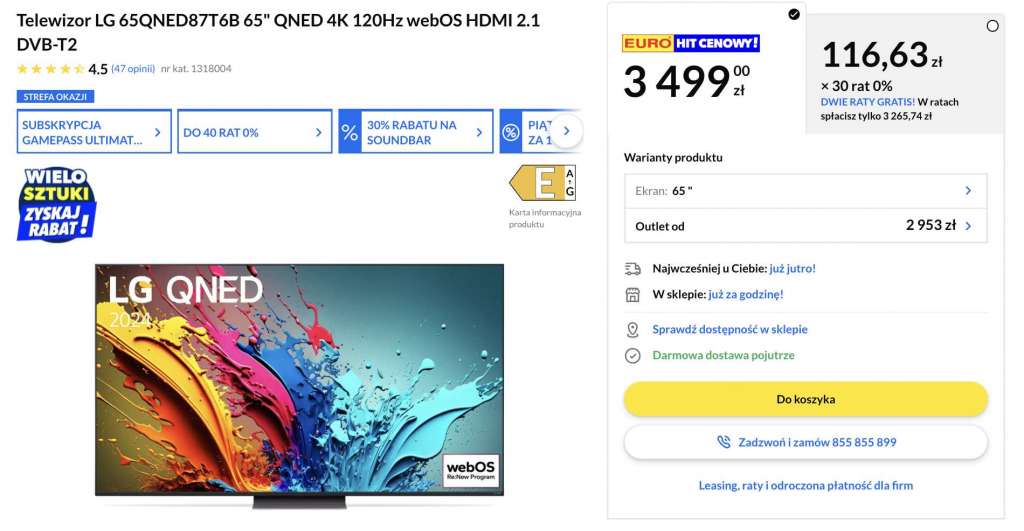The width and height of the screenshot is (1024, 531).
Task: Click the Wielosztuki Zyskaj Rabat badge
Action: coord(57,204)
